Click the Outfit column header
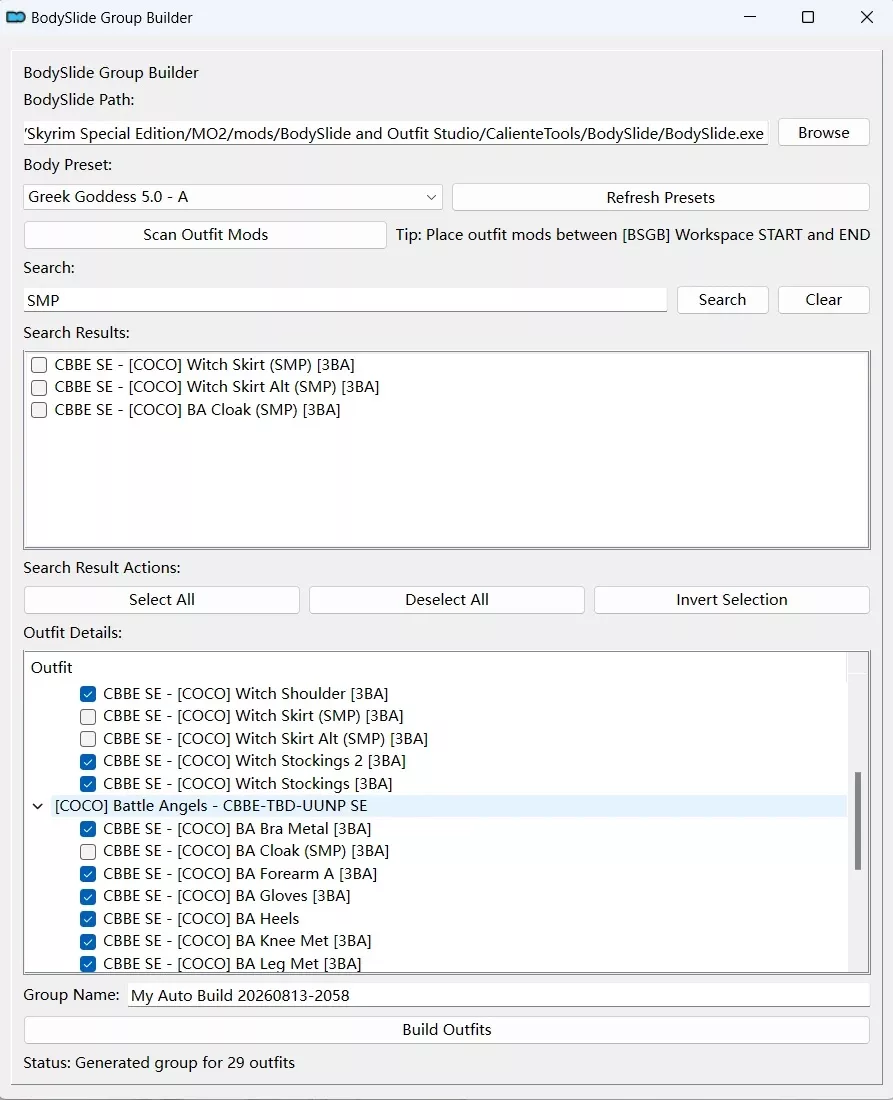The width and height of the screenshot is (893, 1100). [x=436, y=667]
